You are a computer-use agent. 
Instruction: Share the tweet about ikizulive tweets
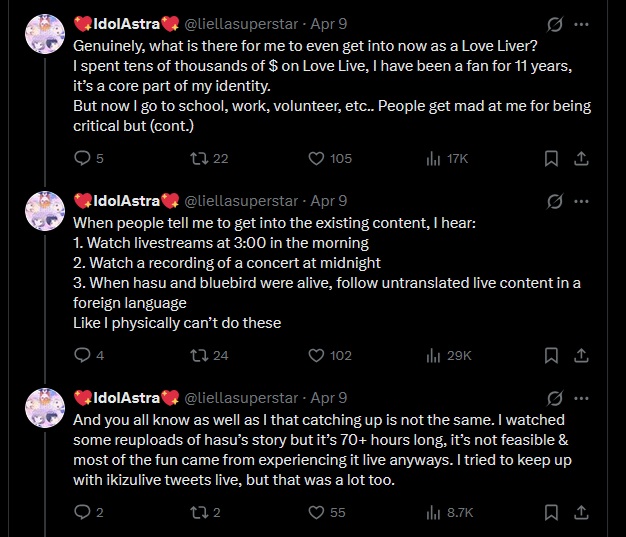click(581, 512)
